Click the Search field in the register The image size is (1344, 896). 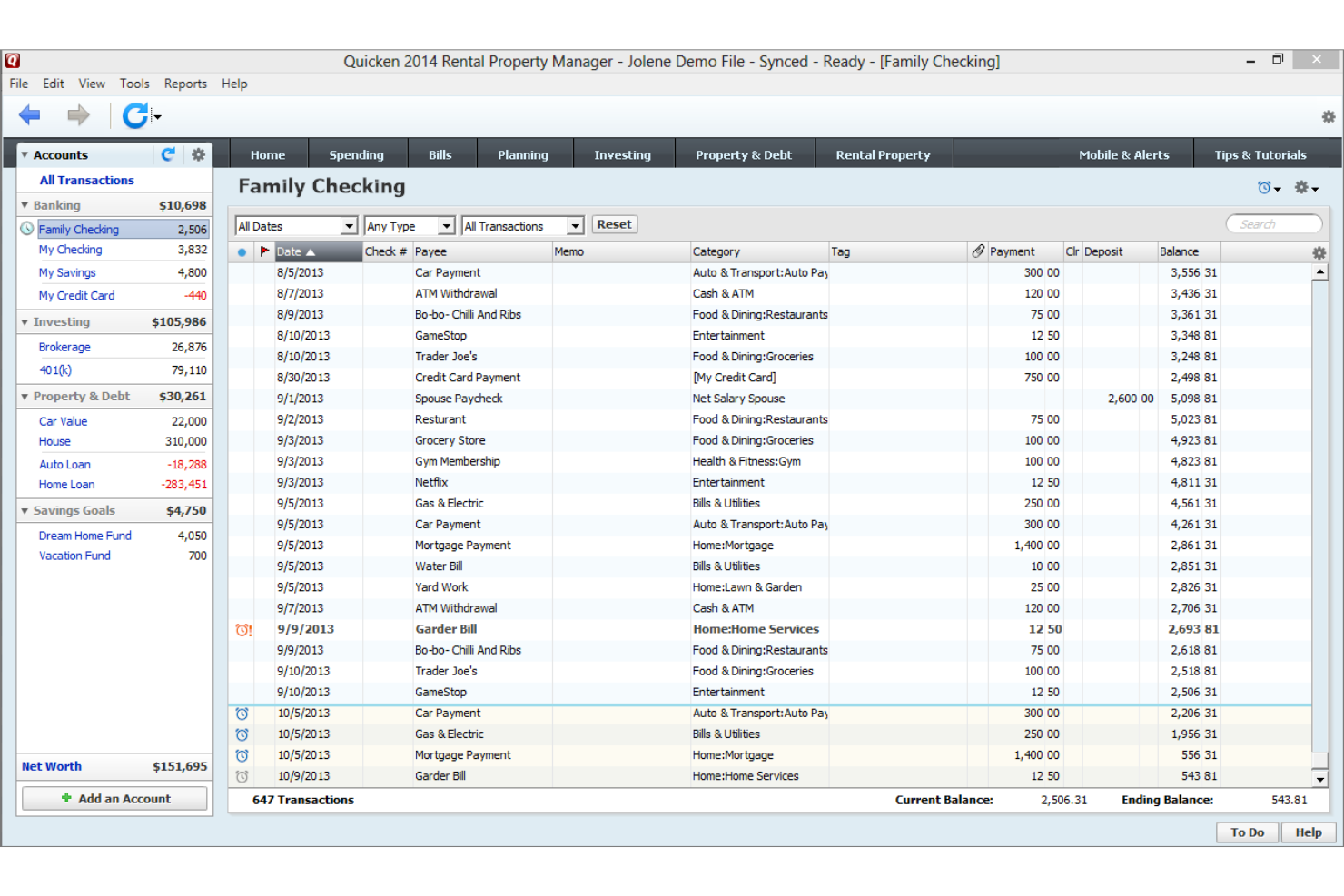pyautogui.click(x=1273, y=223)
